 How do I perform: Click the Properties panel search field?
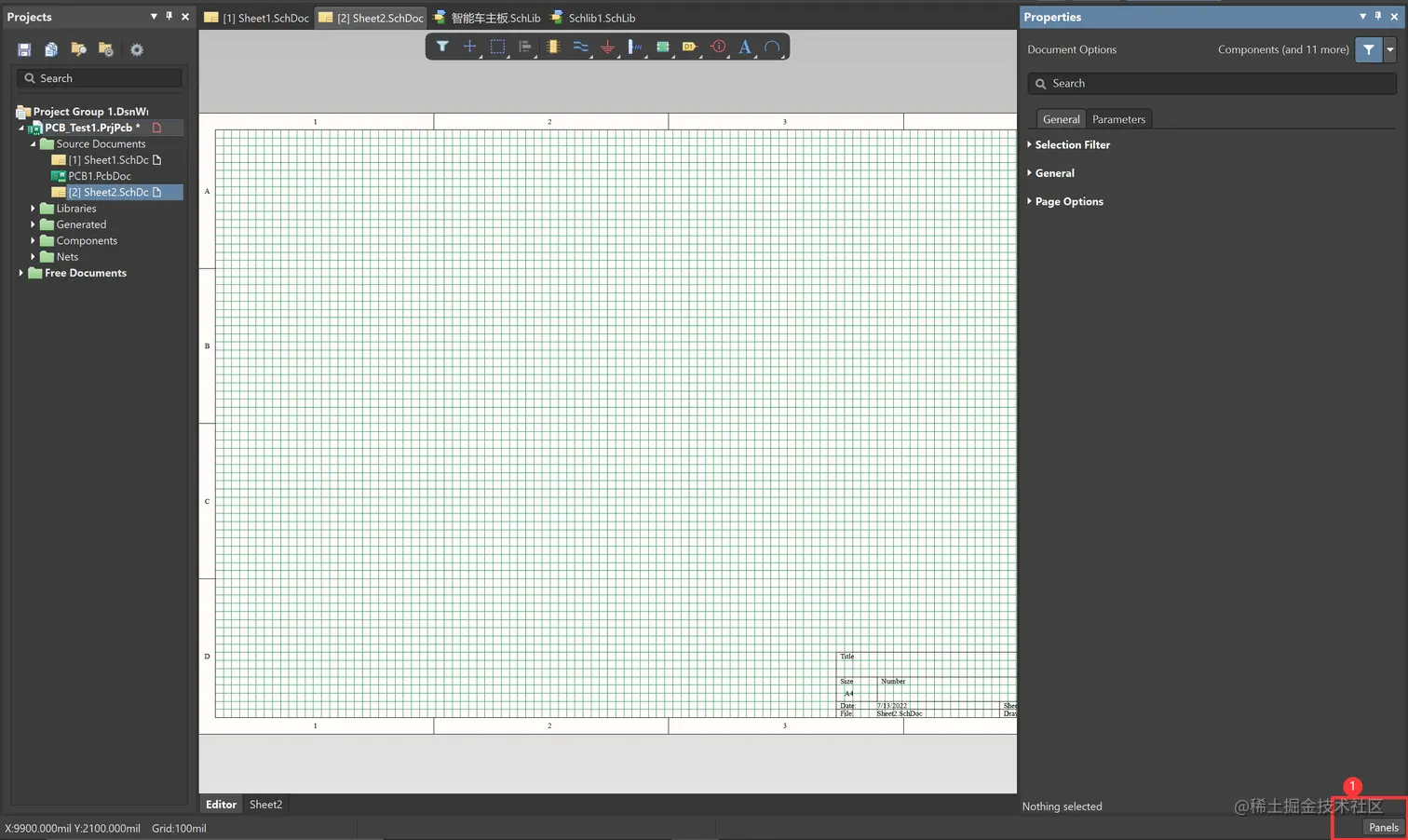(x=1212, y=83)
